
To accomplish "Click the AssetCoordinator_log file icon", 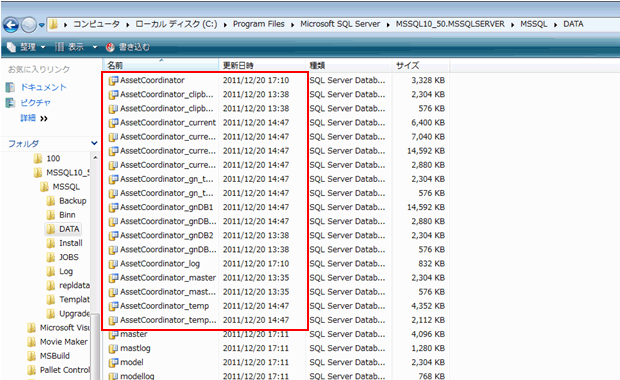I will click(113, 264).
